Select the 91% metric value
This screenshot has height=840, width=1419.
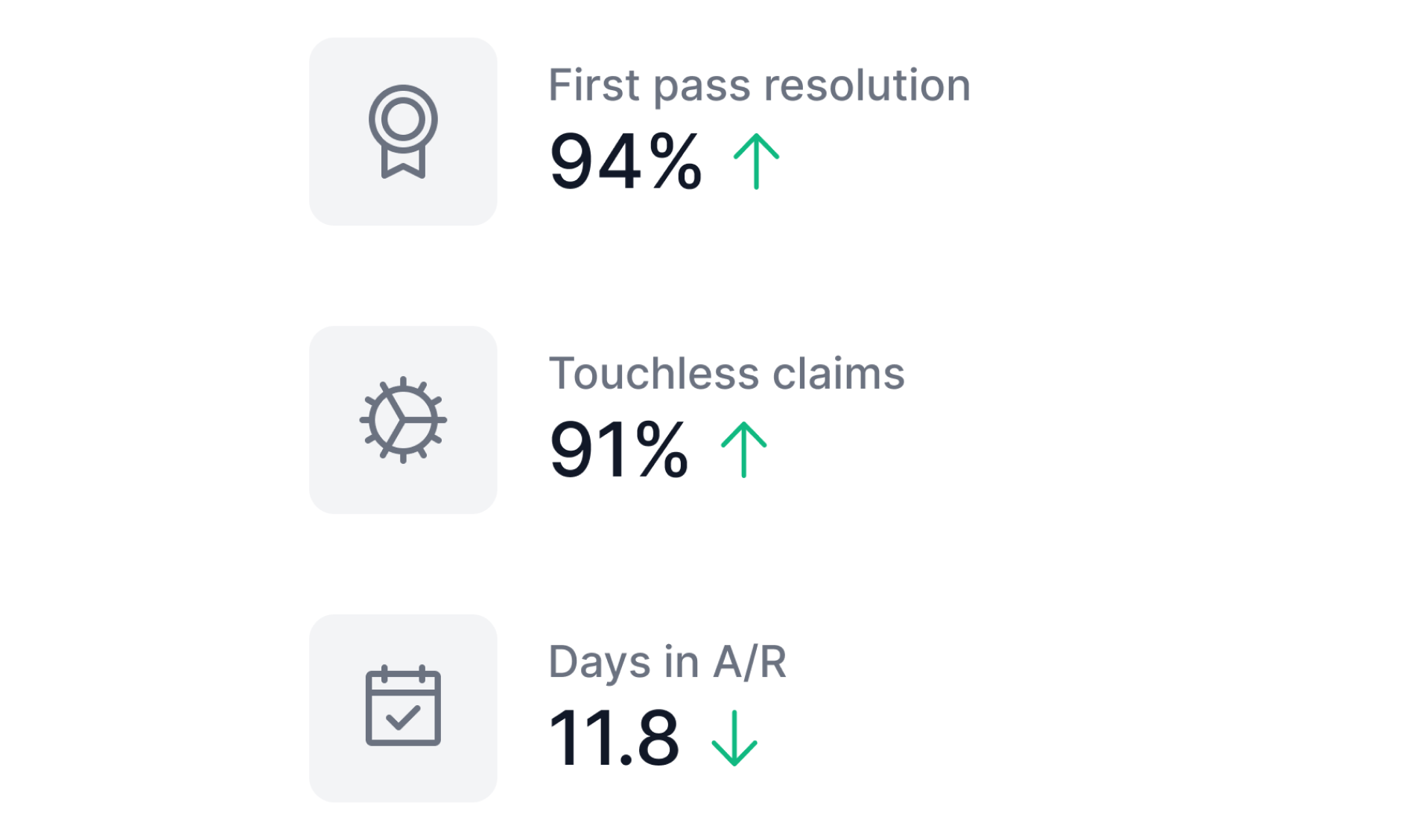coord(618,449)
